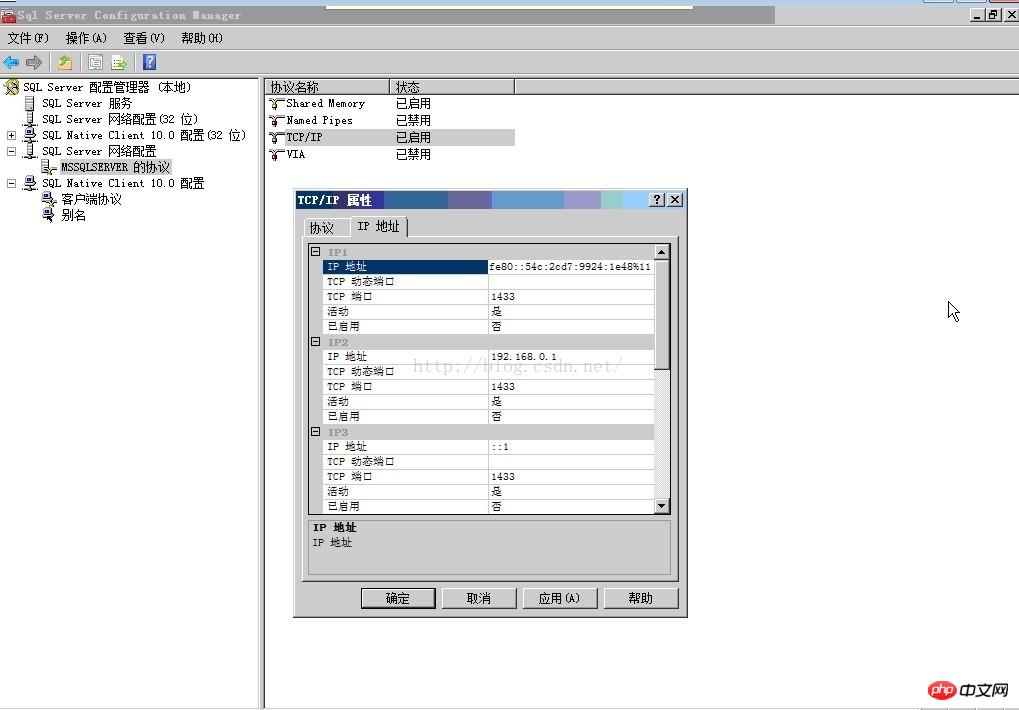Click the IP3 address value ::1
1019x710 pixels.
[x=571, y=446]
